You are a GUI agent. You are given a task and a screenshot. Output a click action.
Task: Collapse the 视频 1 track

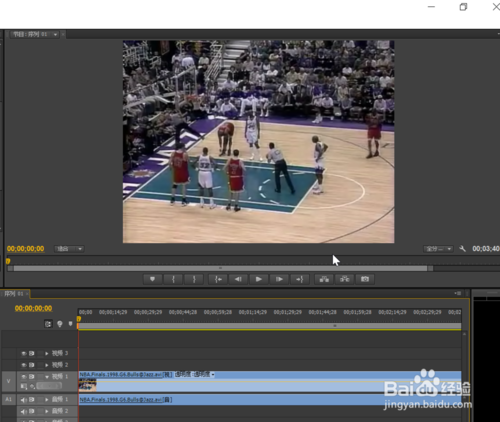click(47, 377)
